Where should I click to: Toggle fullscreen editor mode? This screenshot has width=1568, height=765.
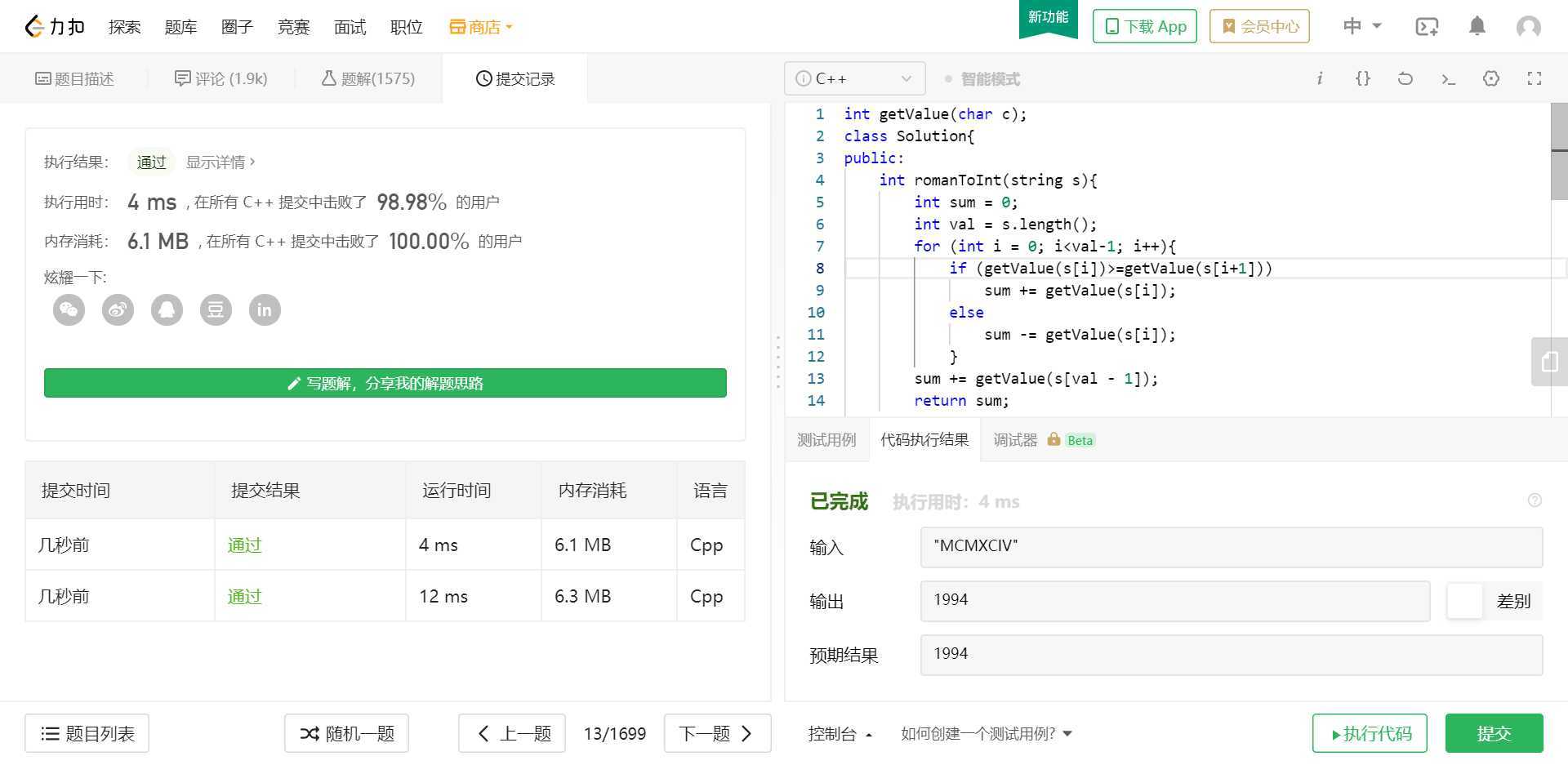pyautogui.click(x=1535, y=78)
